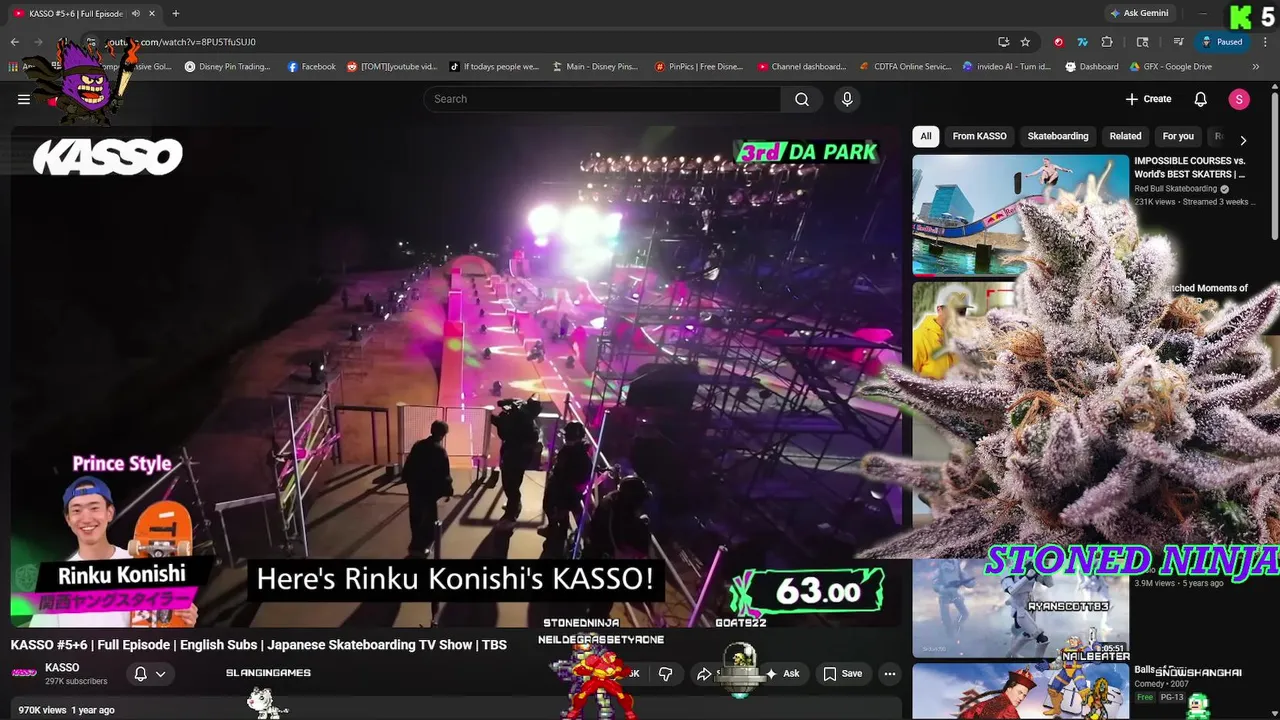Open the PinPics Free Disne bookmark
This screenshot has width=1280, height=720.
(698, 67)
